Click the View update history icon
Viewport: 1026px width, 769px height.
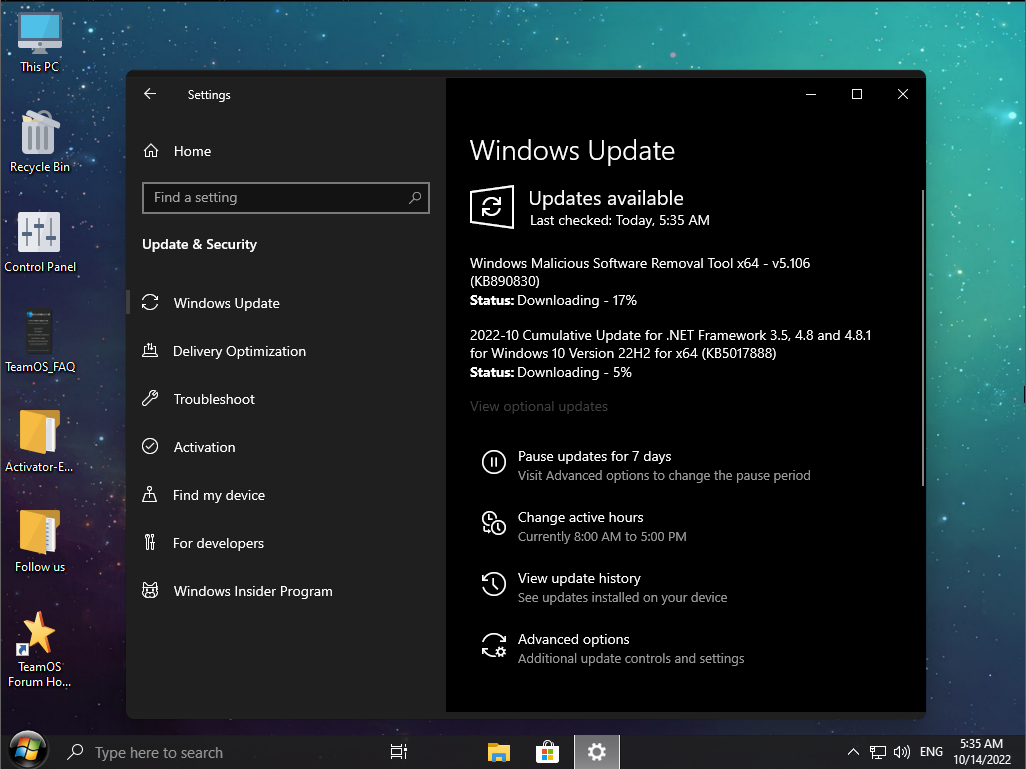click(493, 584)
